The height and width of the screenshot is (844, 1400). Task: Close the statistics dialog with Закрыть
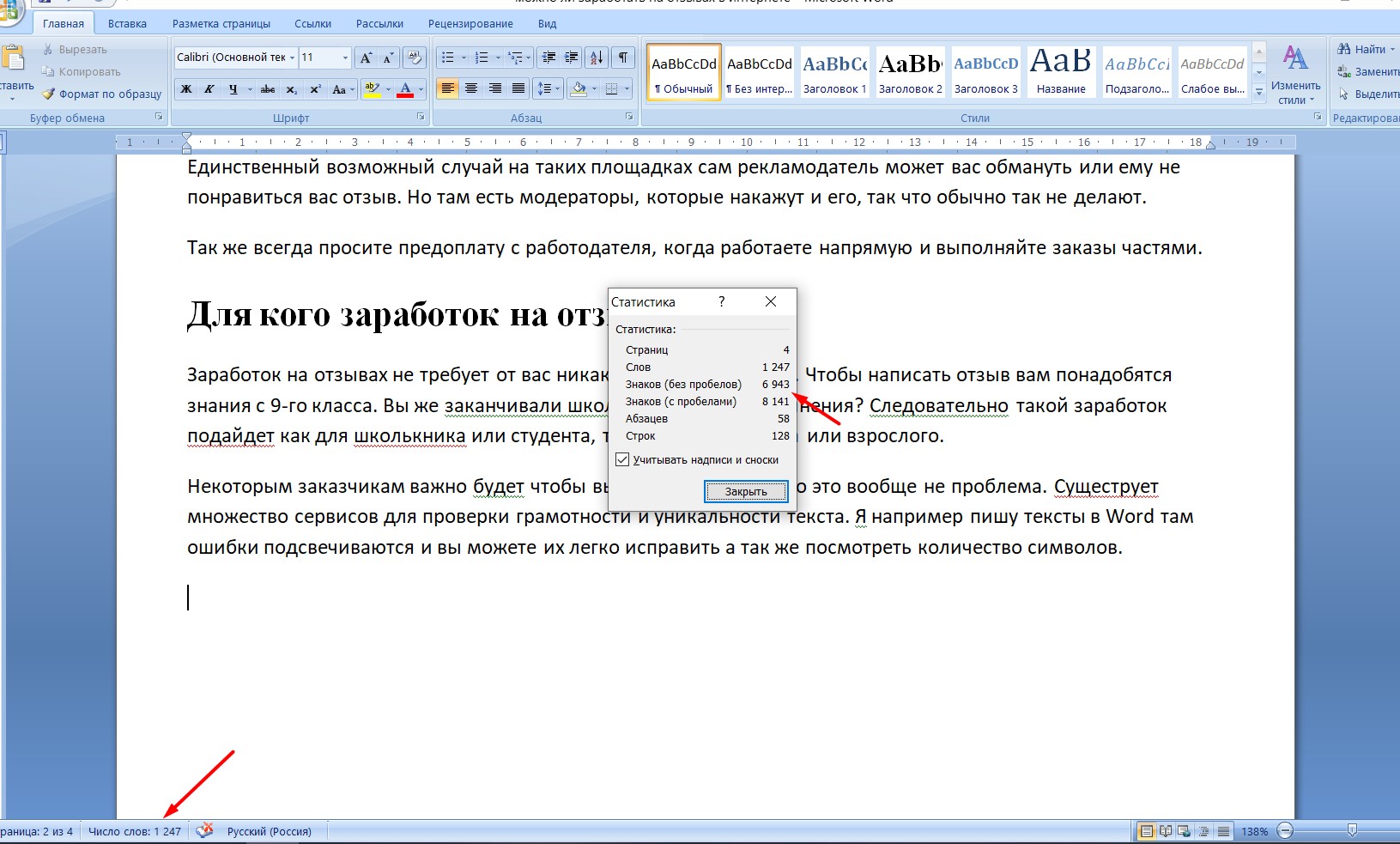point(746,491)
